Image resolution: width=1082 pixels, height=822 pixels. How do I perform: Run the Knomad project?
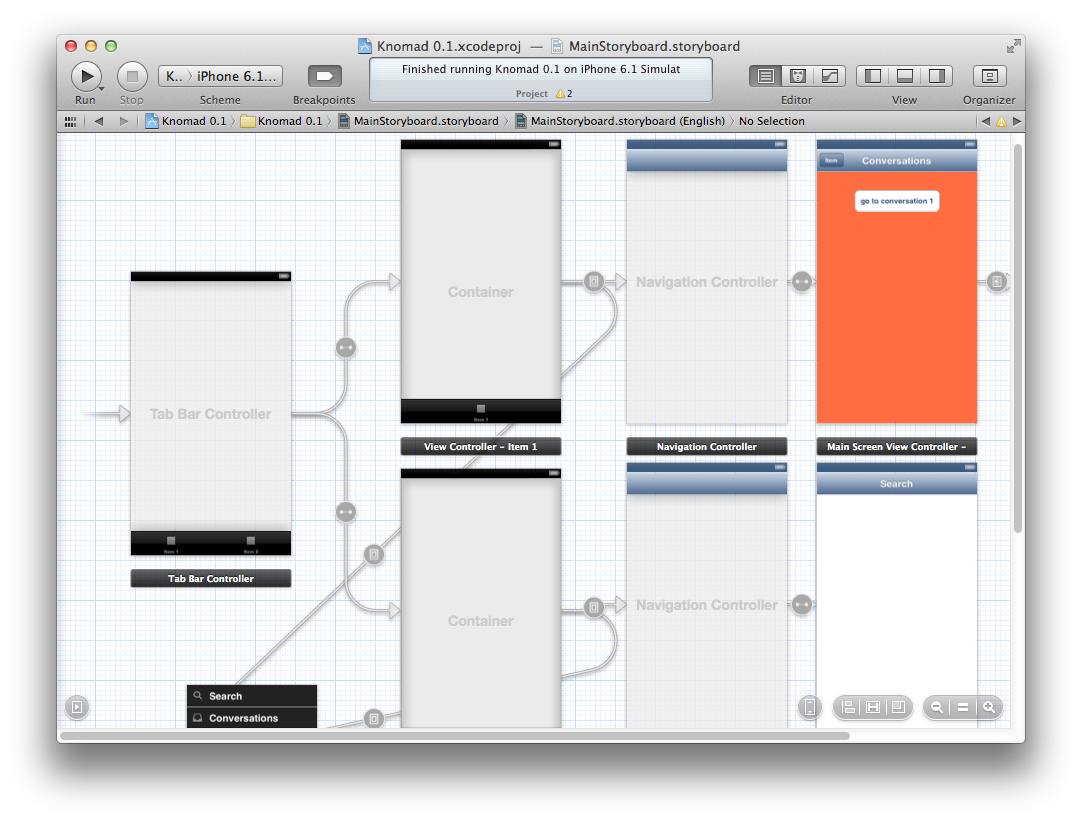pos(86,76)
